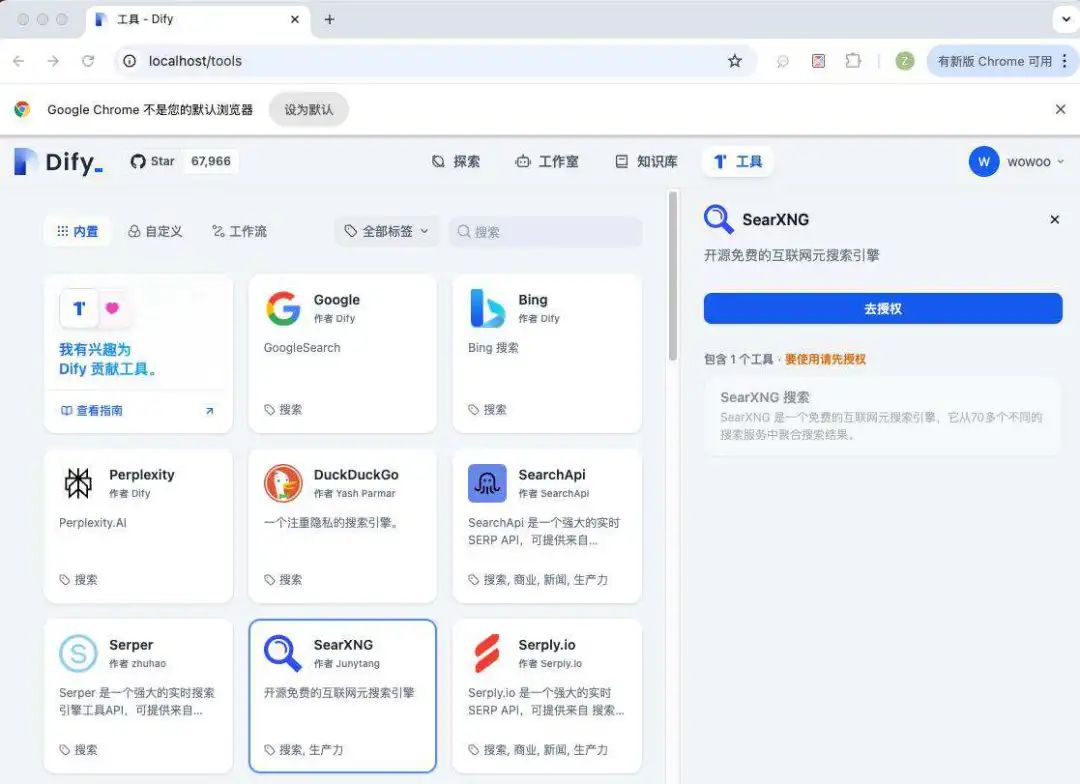Click the localhost/tools address bar
Viewport: 1080px width, 784px height.
[434, 61]
